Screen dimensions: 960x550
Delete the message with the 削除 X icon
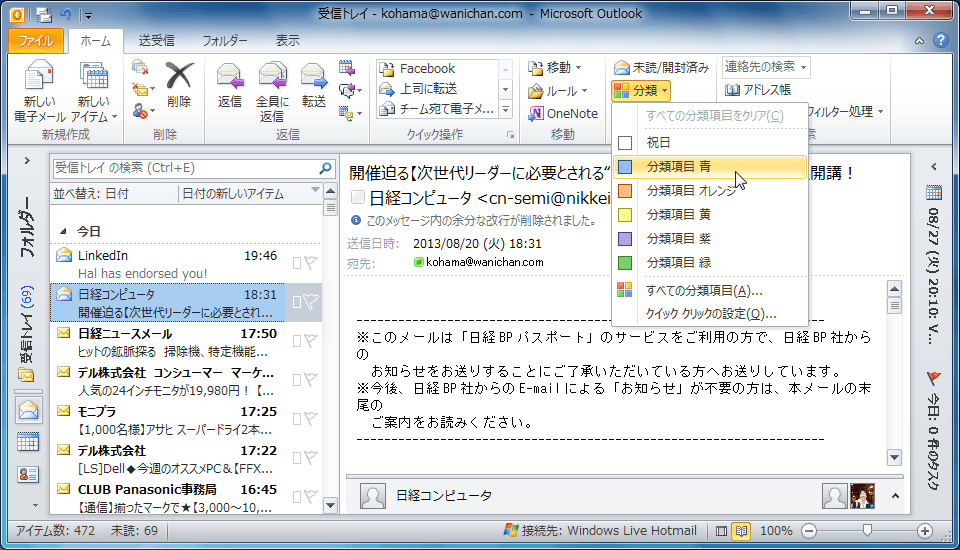coord(179,86)
